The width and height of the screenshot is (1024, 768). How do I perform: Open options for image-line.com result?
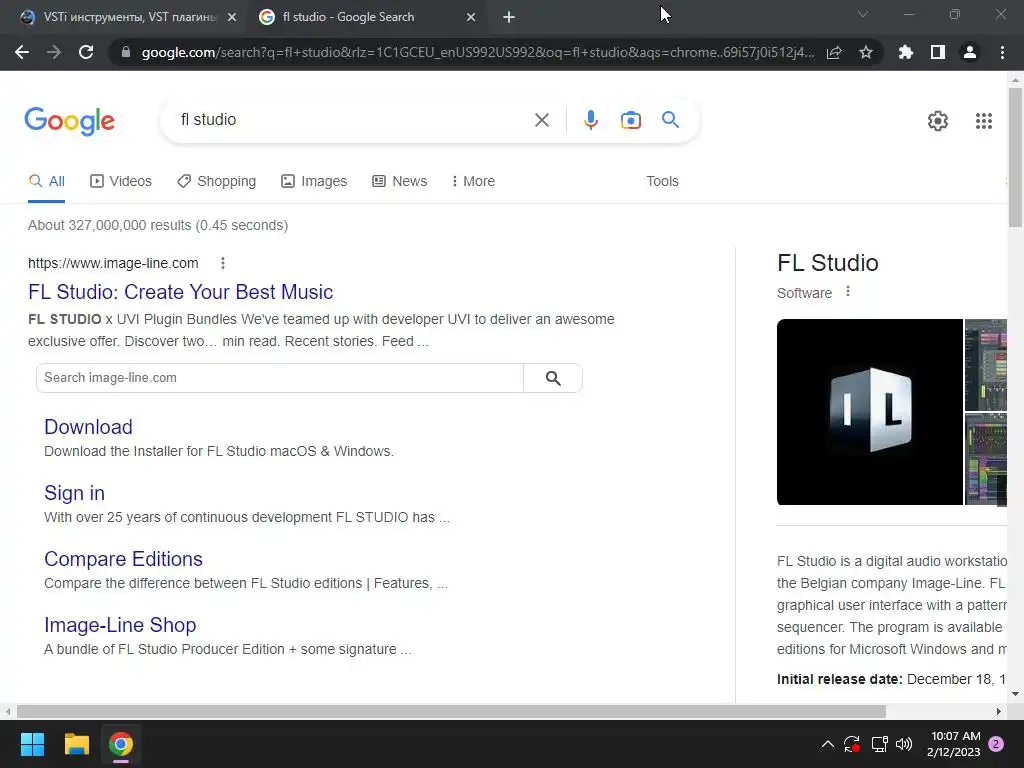(x=223, y=263)
